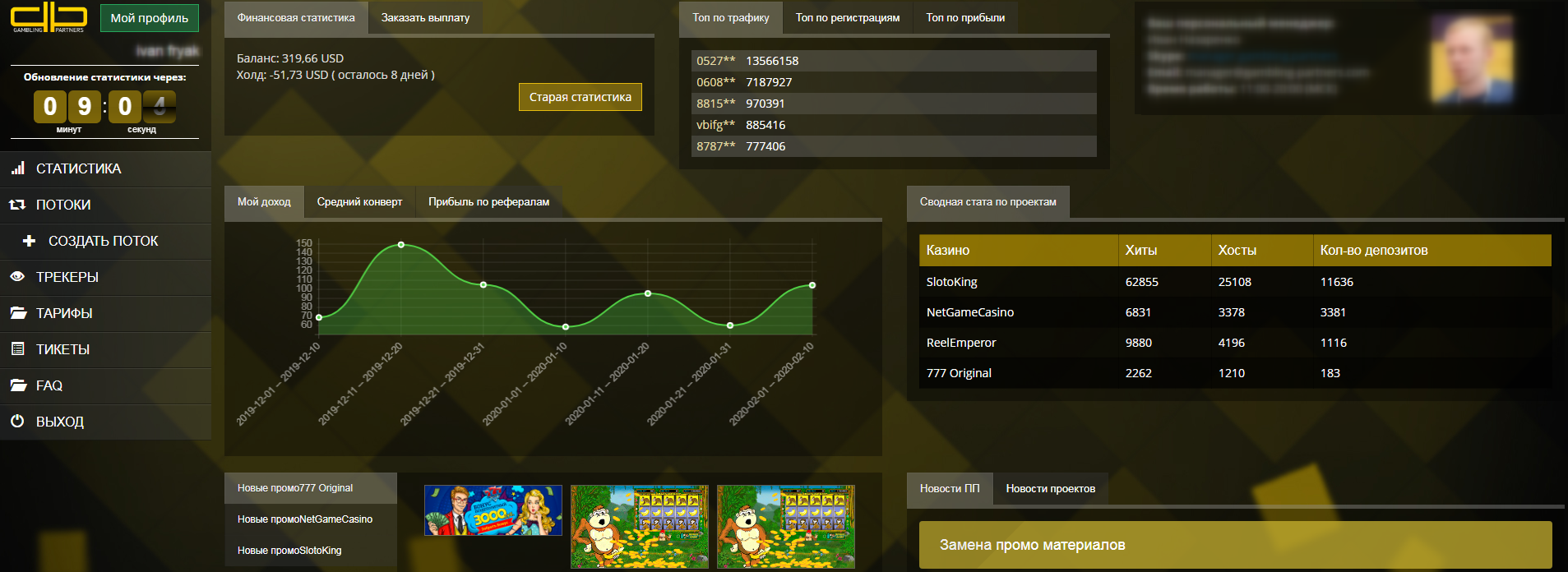Click the list icon next to ТИКЕТЫ

(x=17, y=349)
